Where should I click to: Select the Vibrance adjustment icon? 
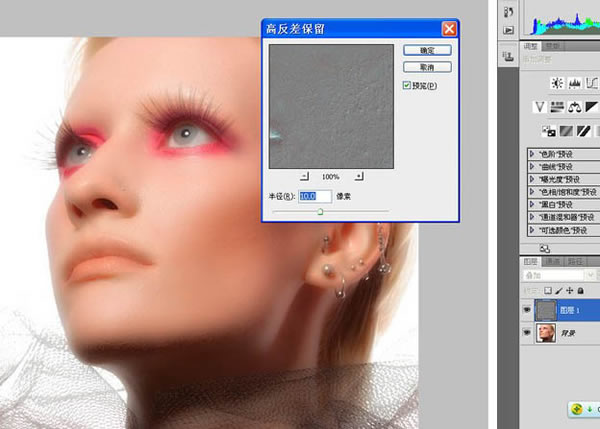tap(540, 107)
